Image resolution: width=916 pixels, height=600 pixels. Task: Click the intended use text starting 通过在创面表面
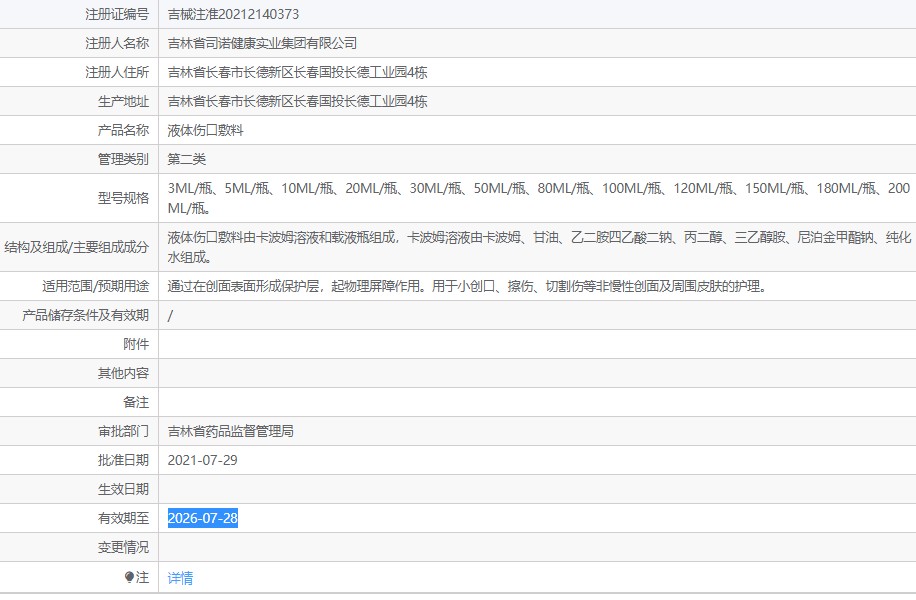point(467,286)
